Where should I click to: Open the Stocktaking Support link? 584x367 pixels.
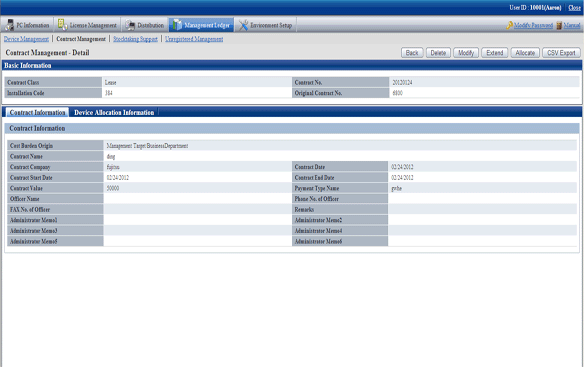[x=135, y=39]
